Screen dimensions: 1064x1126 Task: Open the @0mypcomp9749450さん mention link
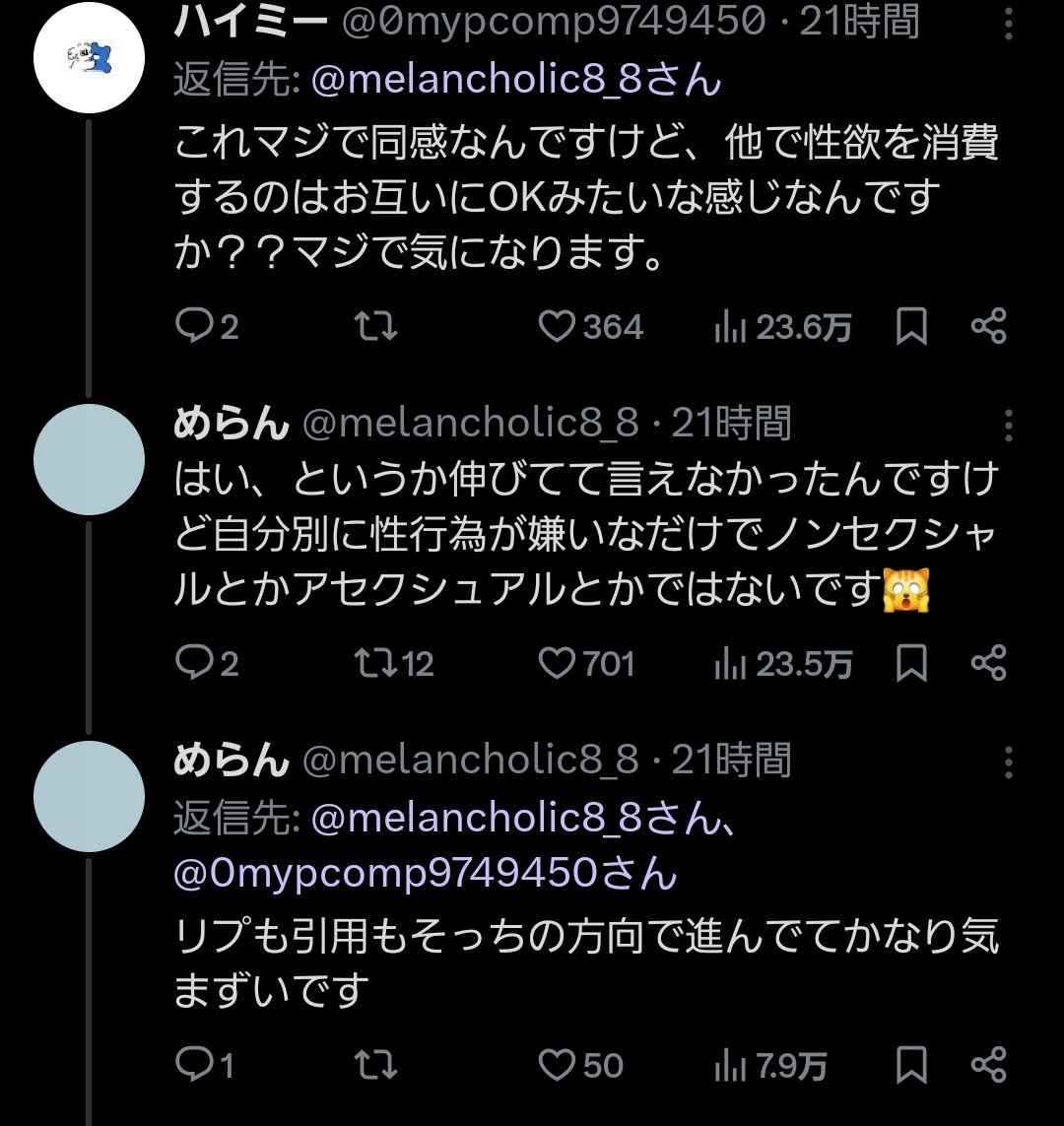[425, 873]
